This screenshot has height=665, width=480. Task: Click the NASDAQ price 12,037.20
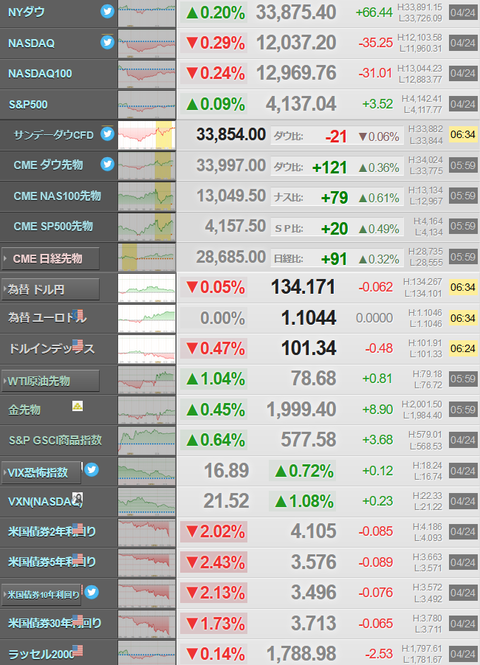296,43
